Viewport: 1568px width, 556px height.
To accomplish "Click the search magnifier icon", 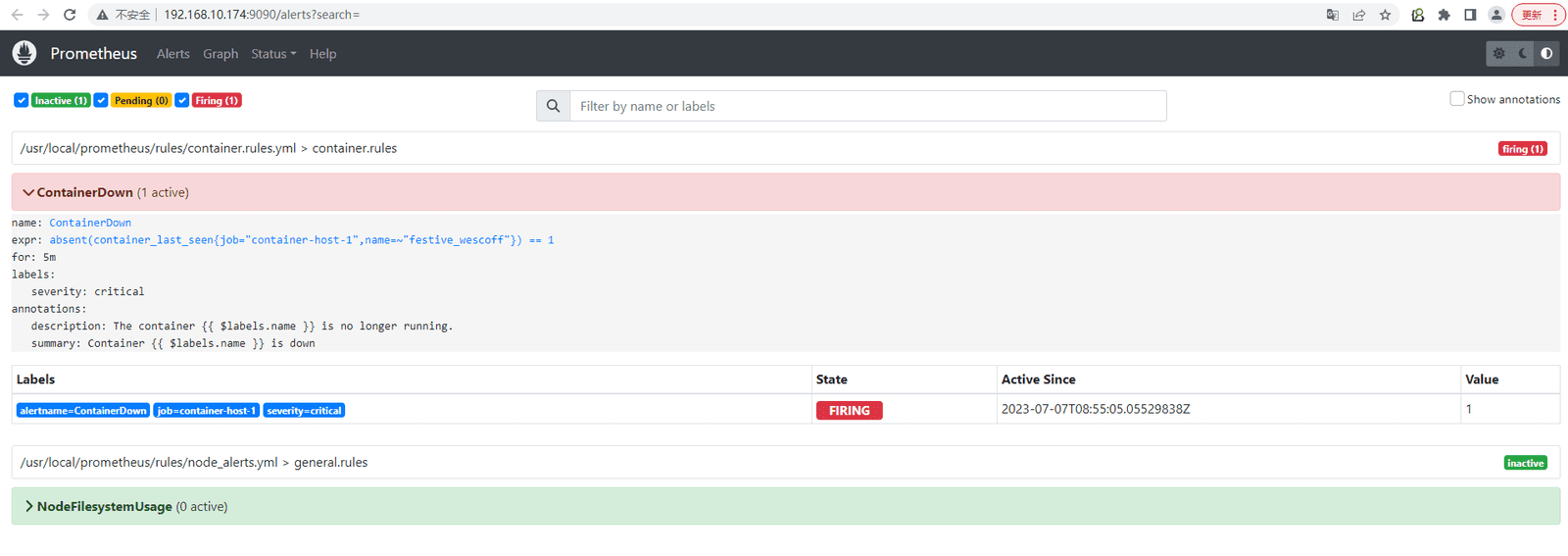I will (553, 106).
